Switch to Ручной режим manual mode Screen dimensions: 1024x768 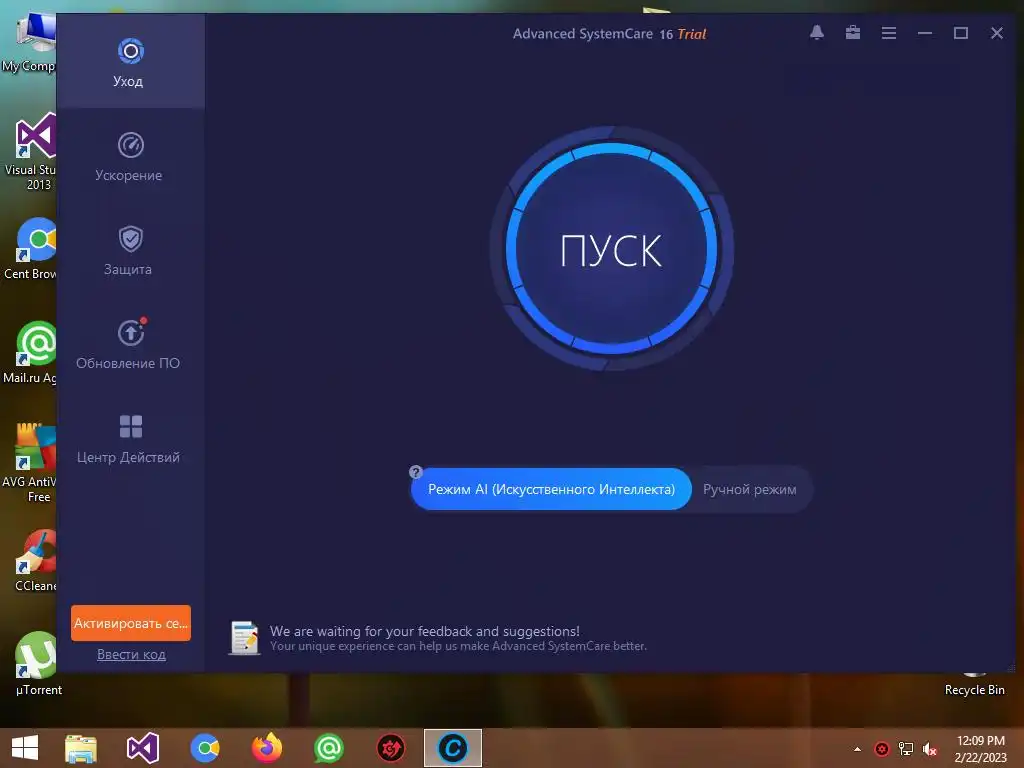point(750,489)
